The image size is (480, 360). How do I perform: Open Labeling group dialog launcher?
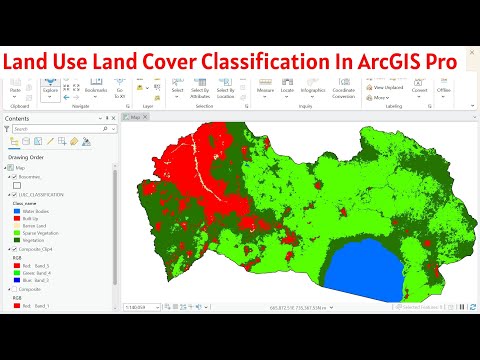tap(430, 106)
